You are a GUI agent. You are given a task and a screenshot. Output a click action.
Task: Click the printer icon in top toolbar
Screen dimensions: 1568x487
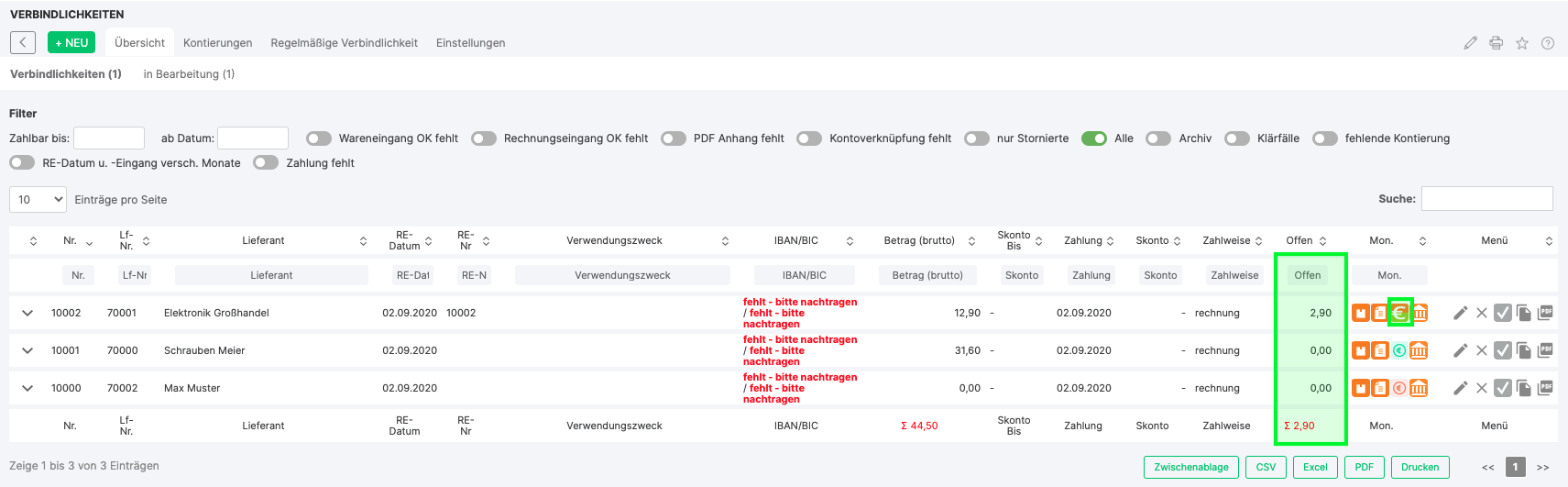[x=1497, y=43]
